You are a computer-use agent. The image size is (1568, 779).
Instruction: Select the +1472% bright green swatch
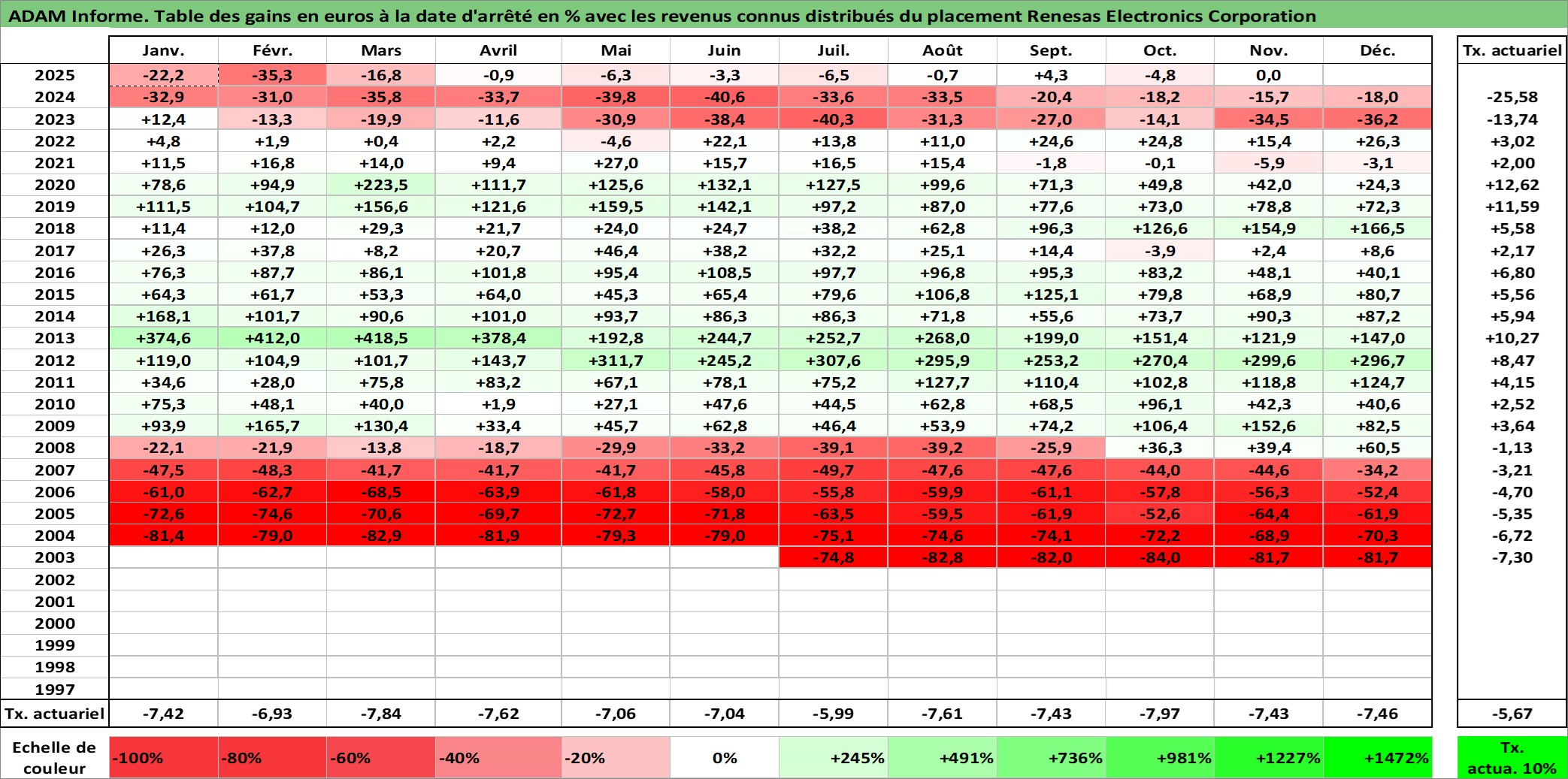click(x=1377, y=757)
